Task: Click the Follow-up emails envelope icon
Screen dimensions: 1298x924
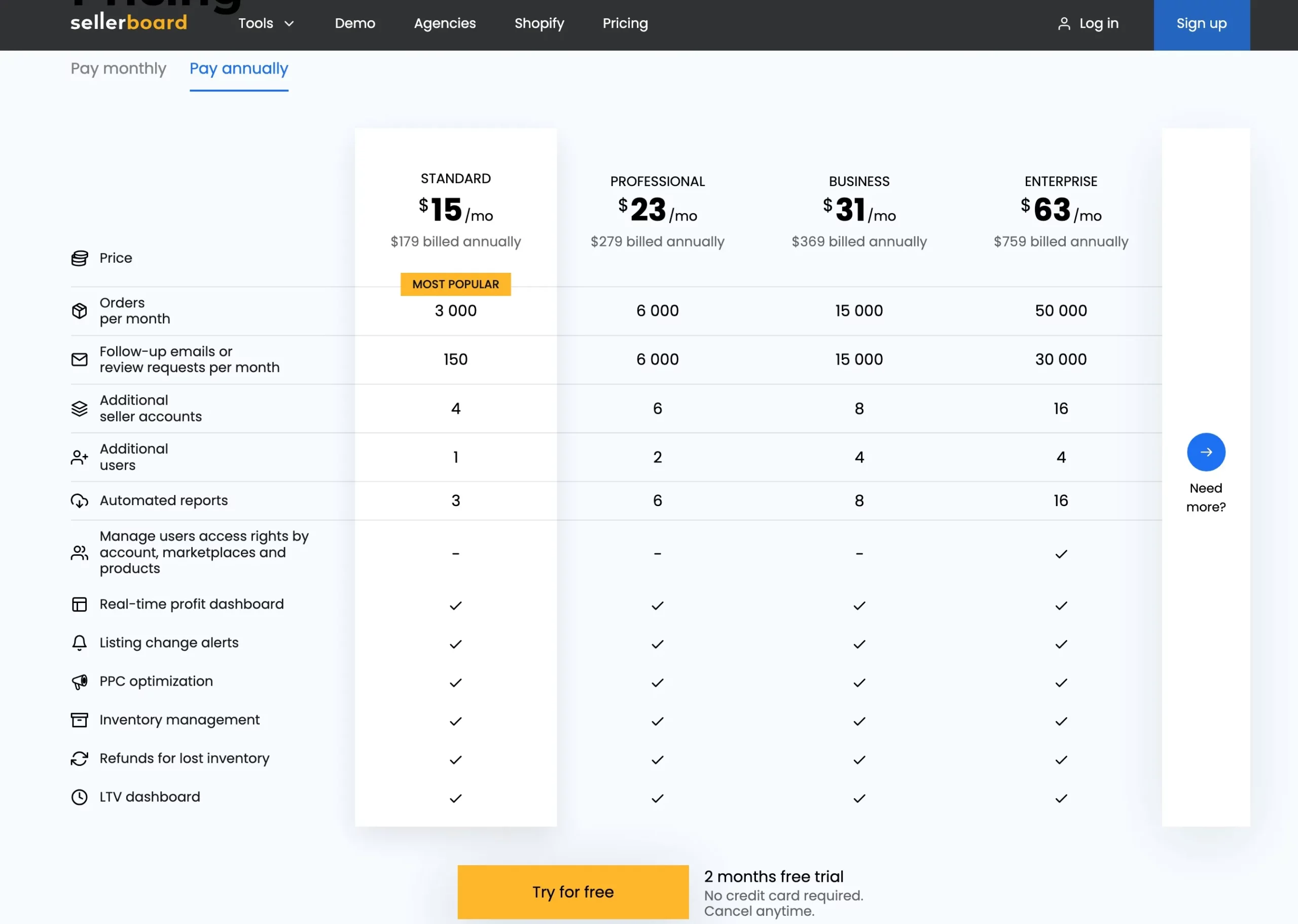Action: pos(80,360)
